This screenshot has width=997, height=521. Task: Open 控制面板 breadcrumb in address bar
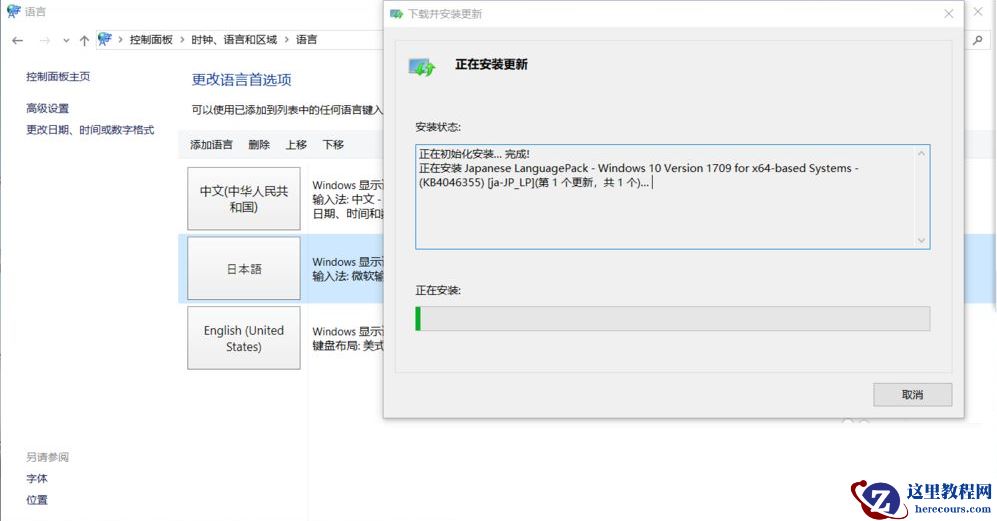click(151, 39)
